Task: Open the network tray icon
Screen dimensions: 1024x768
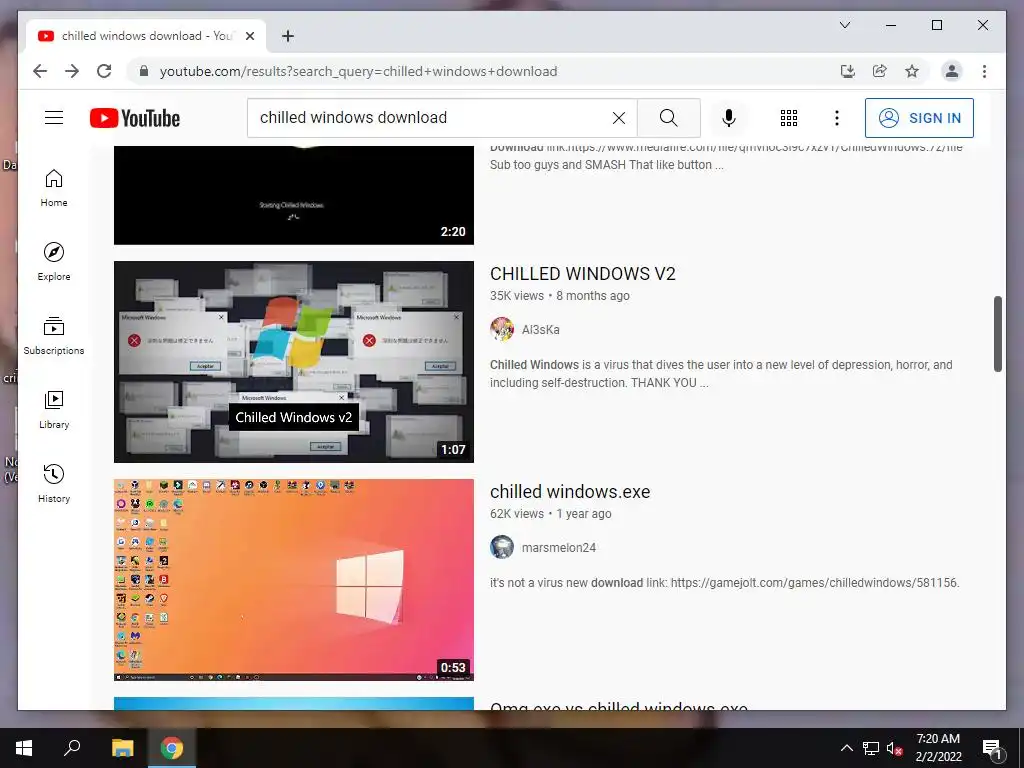Action: tap(871, 748)
